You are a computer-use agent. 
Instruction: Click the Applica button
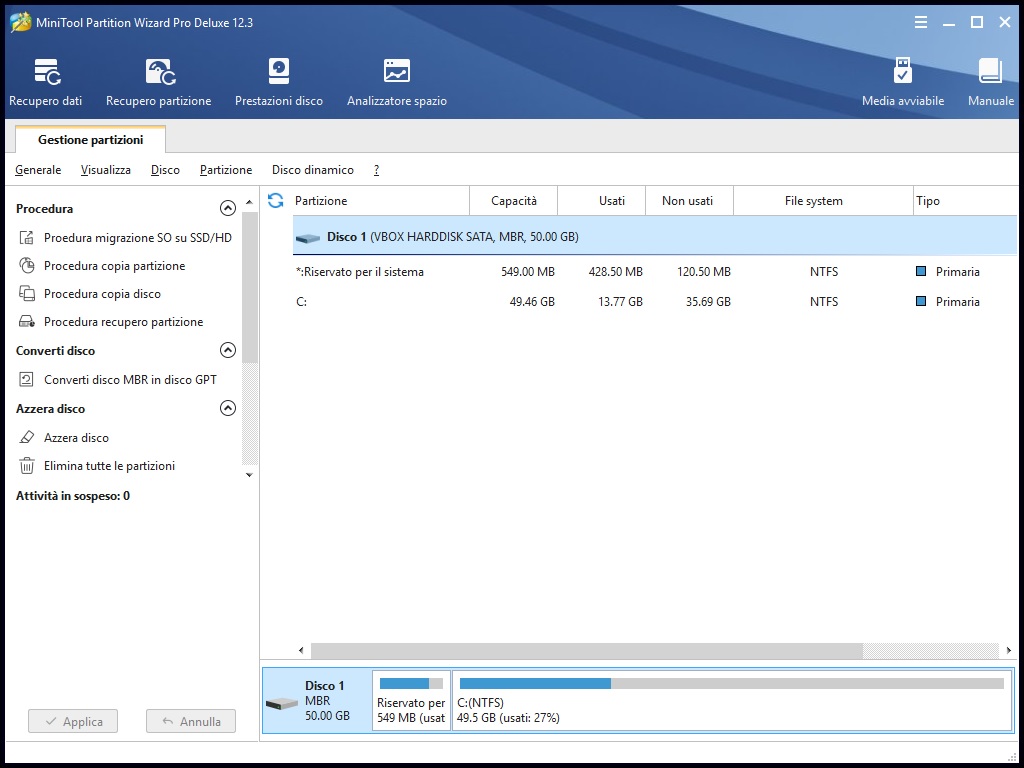pyautogui.click(x=73, y=721)
